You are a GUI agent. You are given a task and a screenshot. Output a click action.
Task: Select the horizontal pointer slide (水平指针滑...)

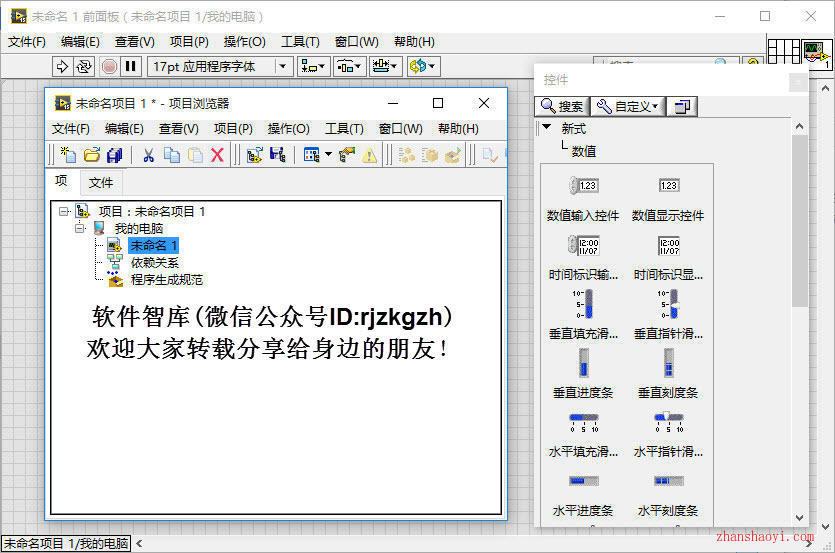668,435
